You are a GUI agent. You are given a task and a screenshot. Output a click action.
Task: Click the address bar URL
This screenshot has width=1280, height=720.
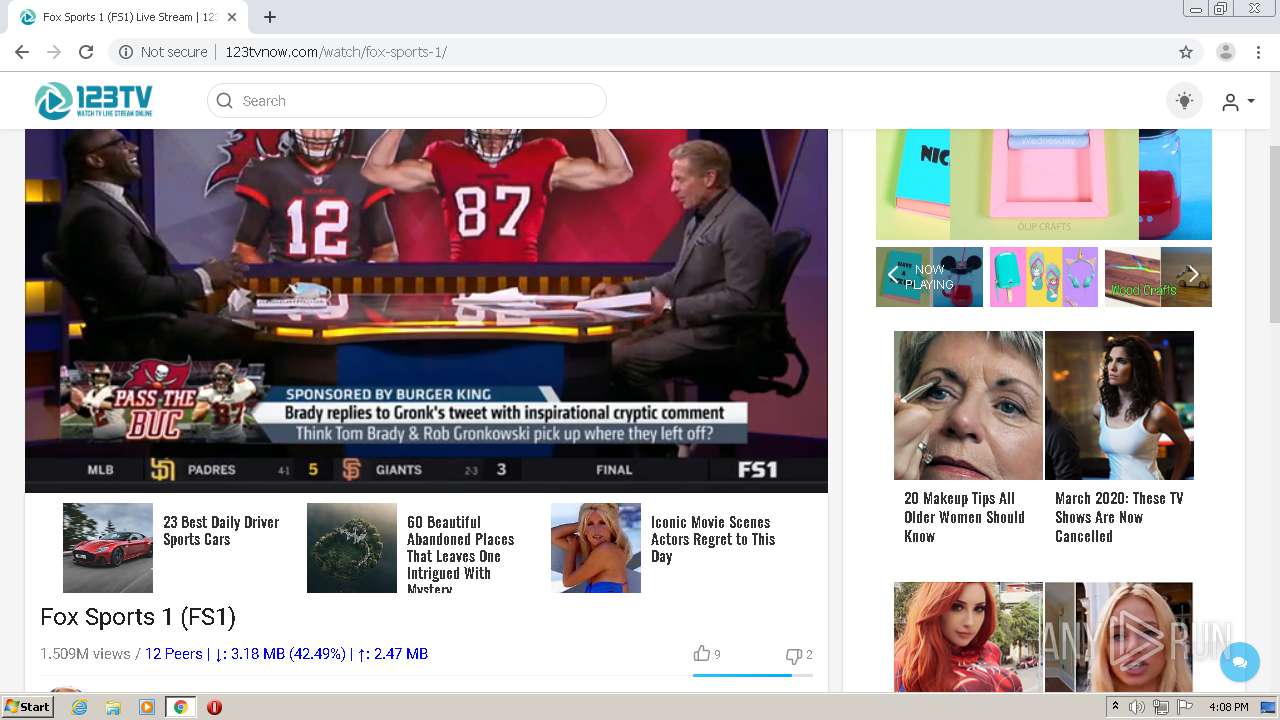tap(336, 52)
